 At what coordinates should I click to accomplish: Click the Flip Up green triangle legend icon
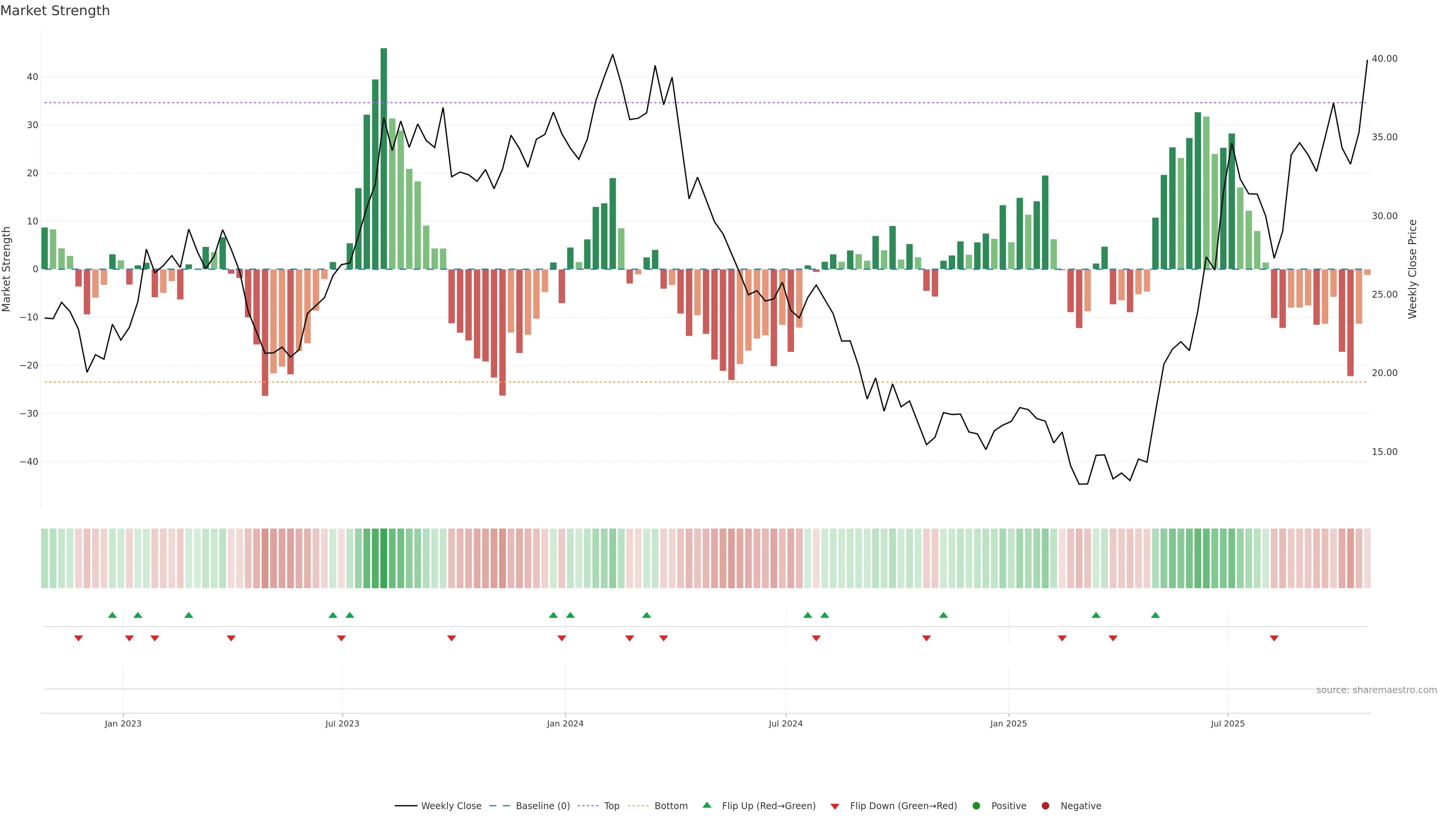click(706, 805)
